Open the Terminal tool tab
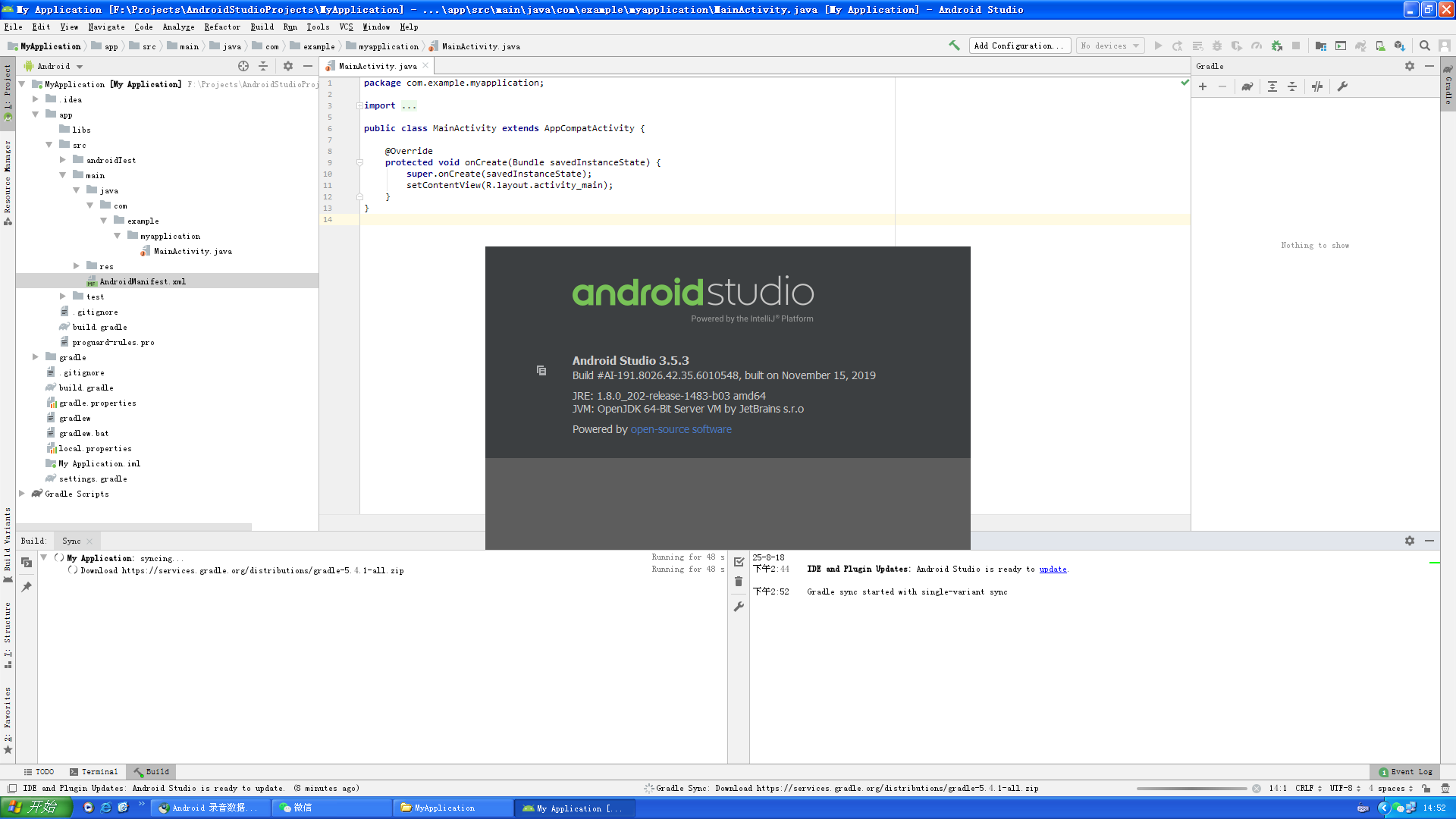 (x=94, y=771)
